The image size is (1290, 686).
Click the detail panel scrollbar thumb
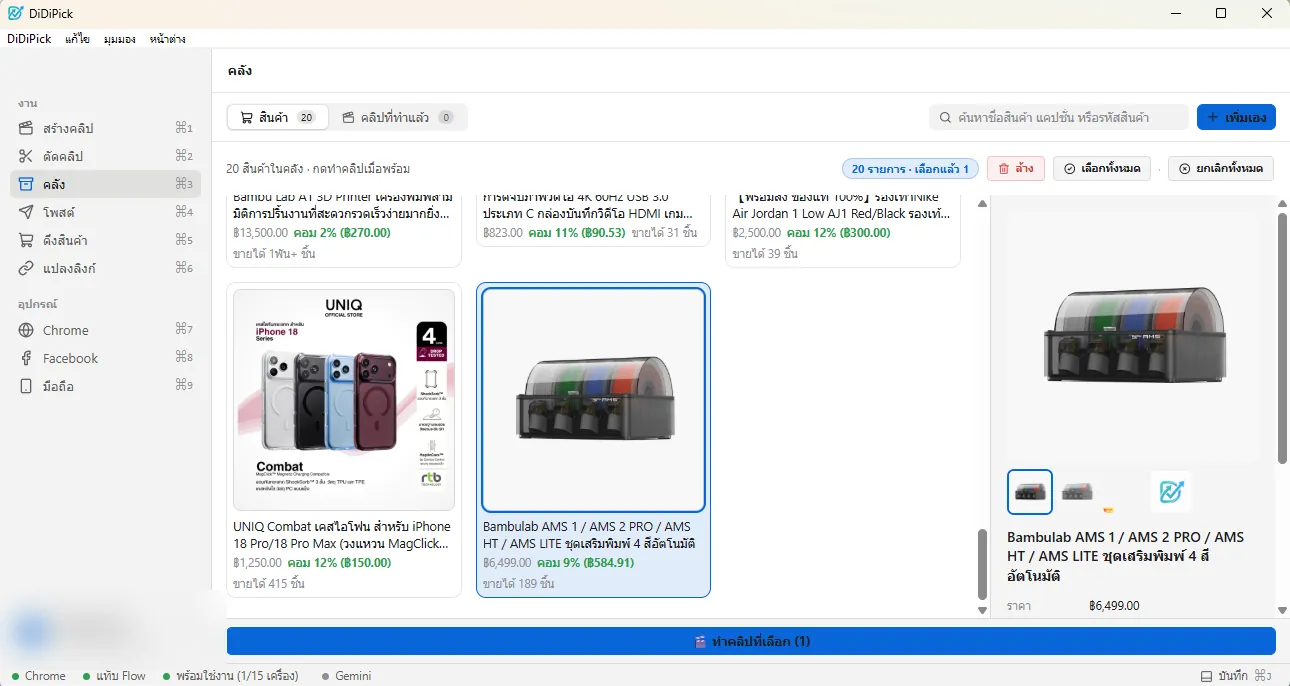click(1283, 337)
